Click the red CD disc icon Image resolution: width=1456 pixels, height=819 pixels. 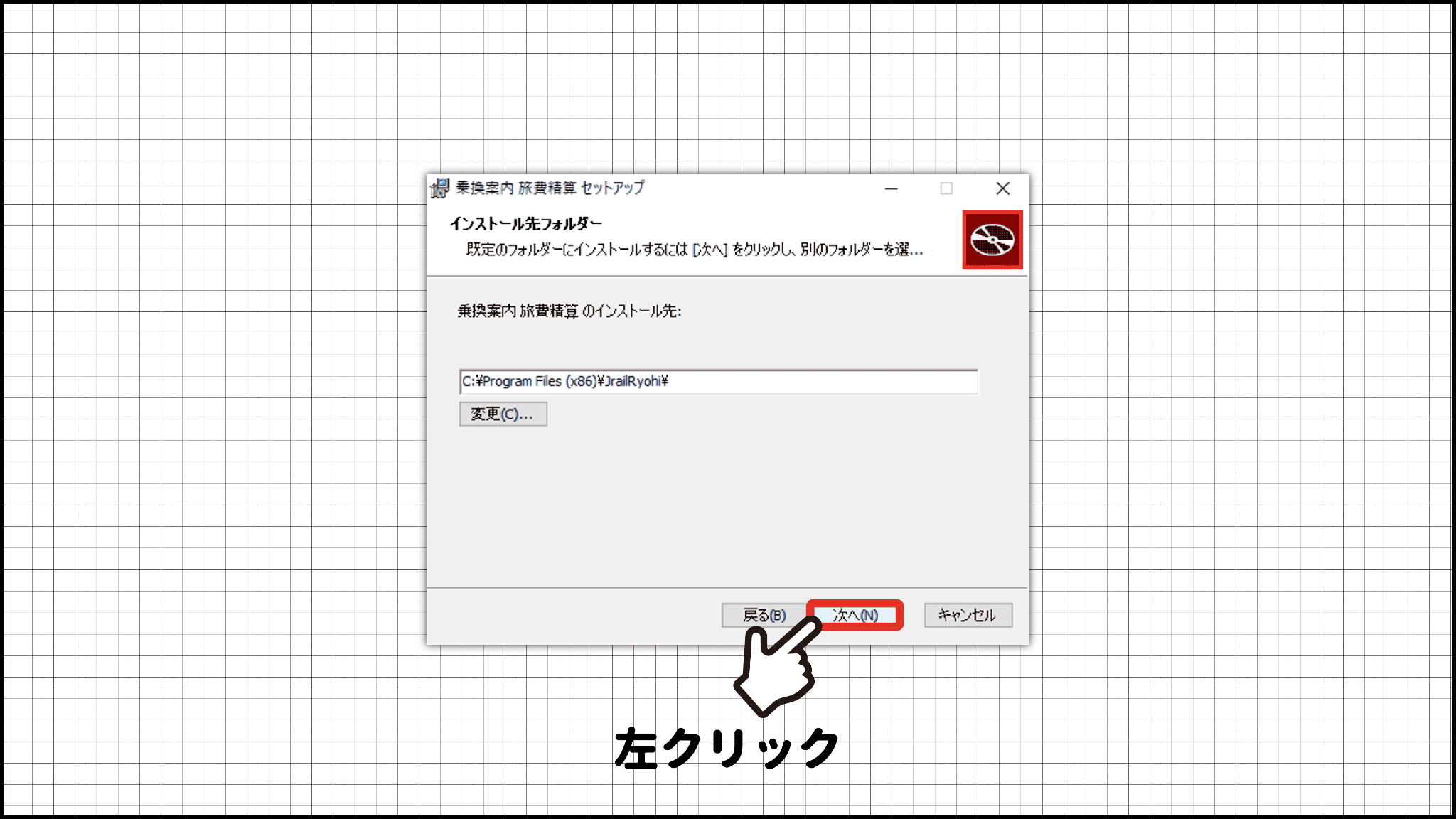[x=992, y=240]
